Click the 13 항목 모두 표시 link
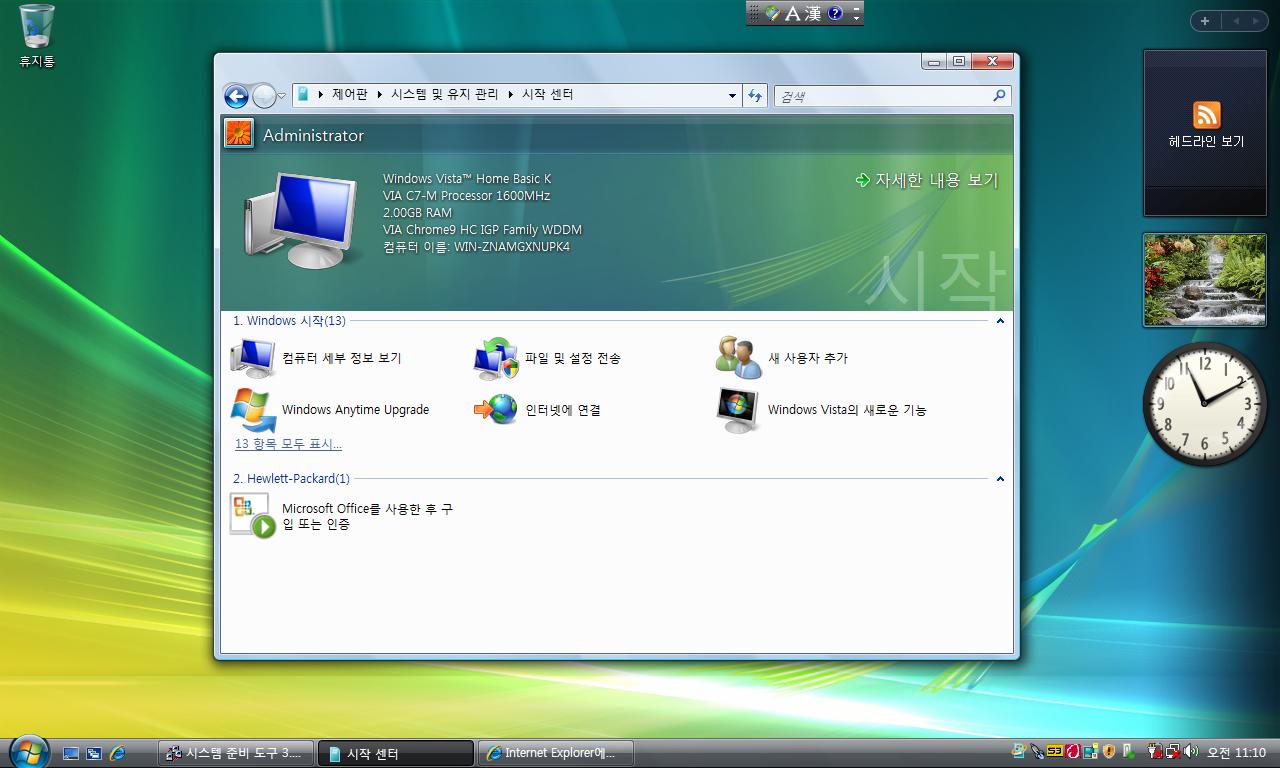The width and height of the screenshot is (1280, 768). click(288, 444)
